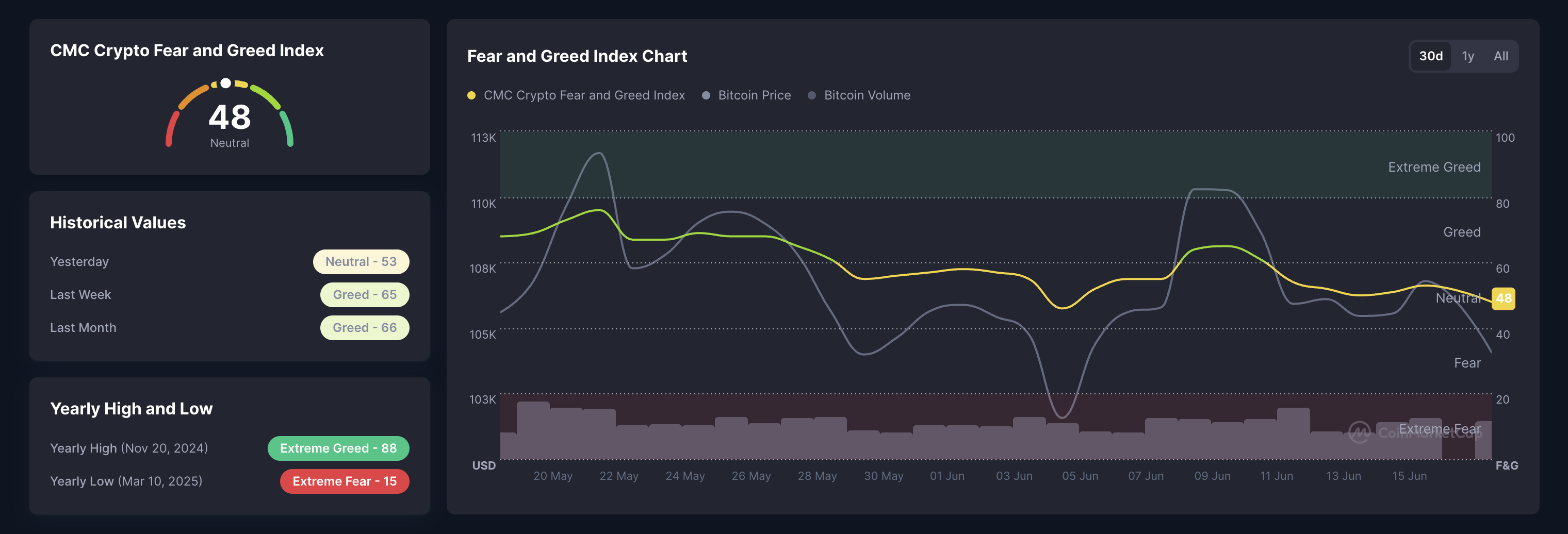Click the CMC Crypto Fear and Greed Index heading
This screenshot has height=534, width=1568.
tap(187, 51)
